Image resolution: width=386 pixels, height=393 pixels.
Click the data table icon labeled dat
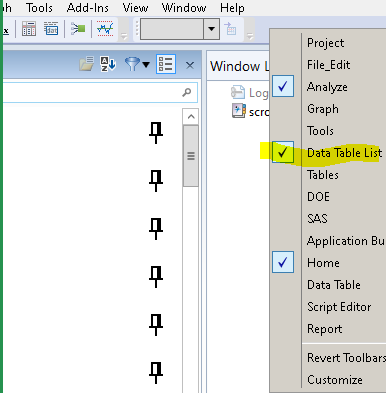click(51, 29)
